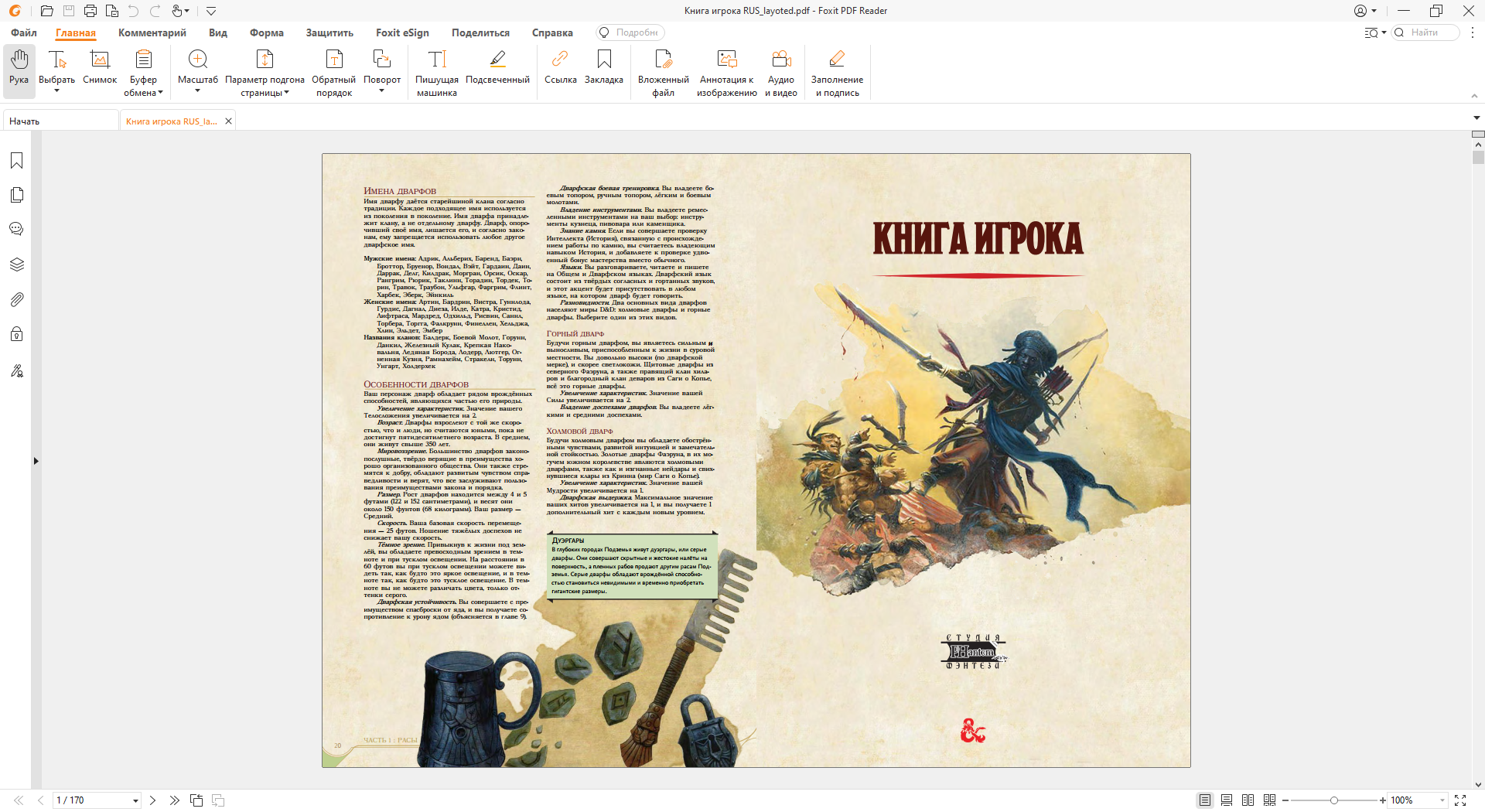Click the vertical scrollbar thumb
1485x812 pixels.
pos(1478,157)
